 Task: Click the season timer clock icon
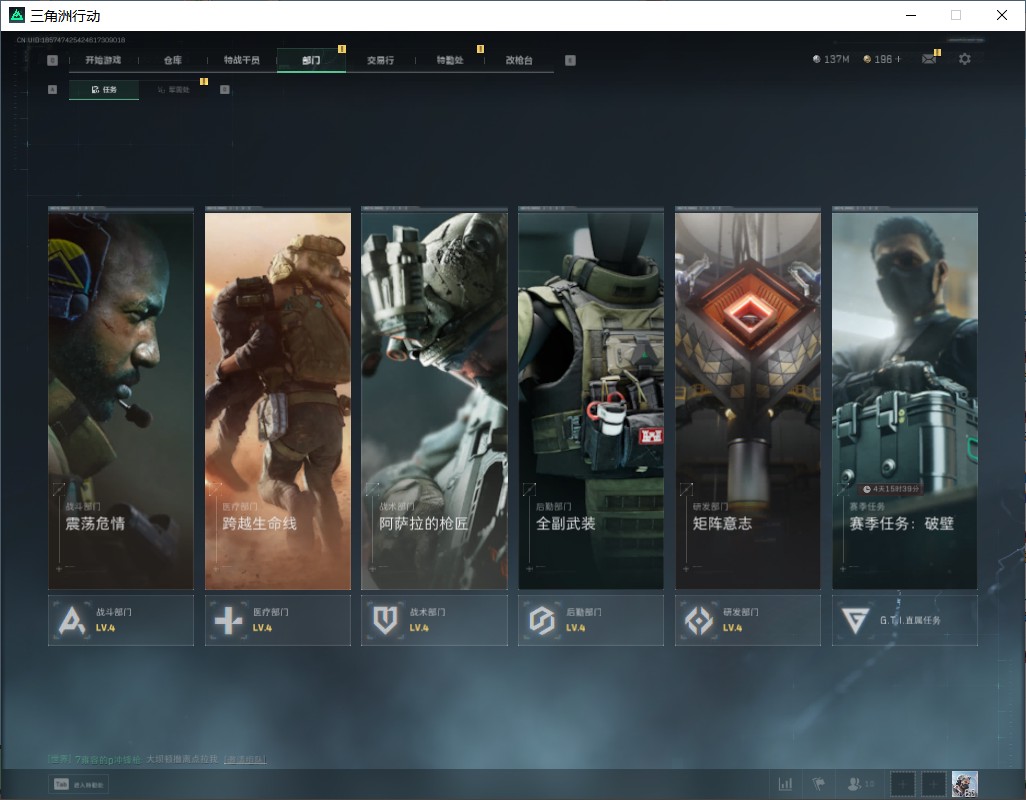click(x=866, y=489)
